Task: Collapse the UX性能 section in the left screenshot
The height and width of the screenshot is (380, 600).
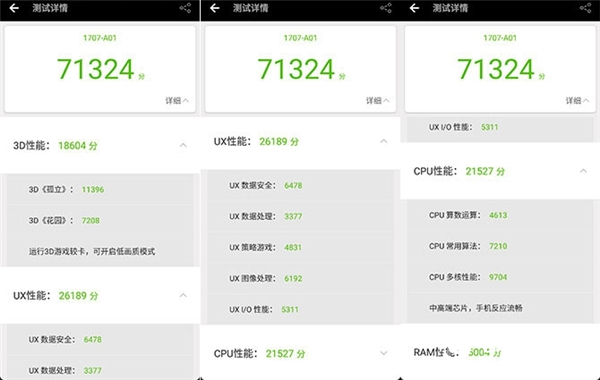Action: tap(183, 295)
